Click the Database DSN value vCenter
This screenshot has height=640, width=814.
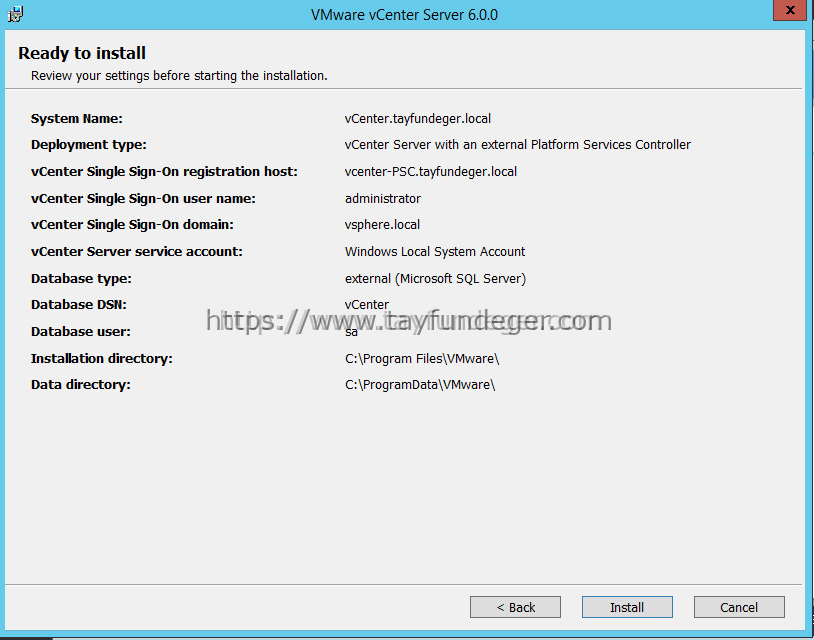[367, 305]
